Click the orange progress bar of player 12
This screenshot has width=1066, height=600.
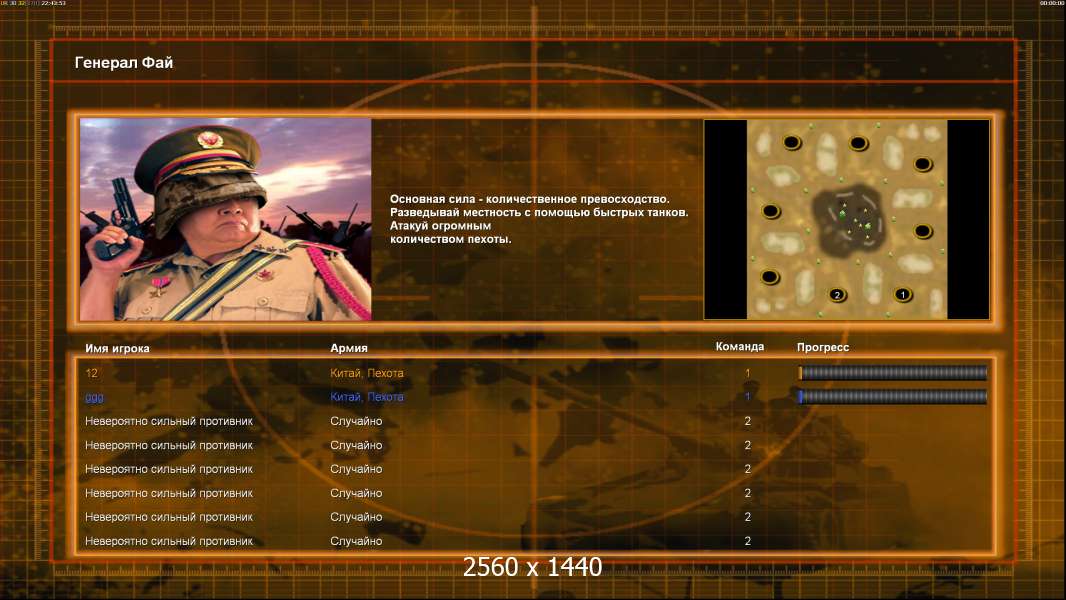point(893,372)
